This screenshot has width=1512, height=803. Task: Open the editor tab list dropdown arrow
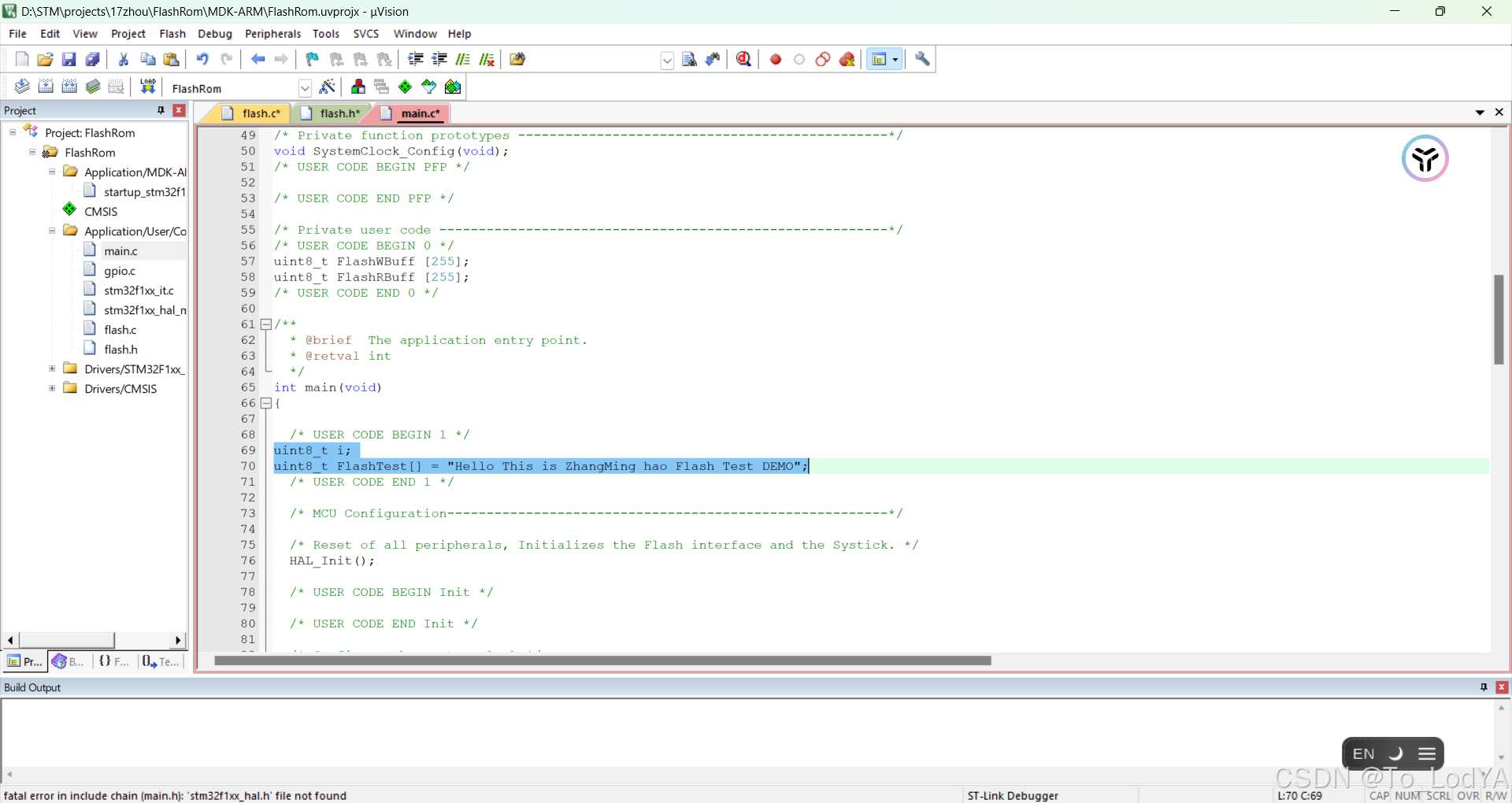coord(1480,113)
